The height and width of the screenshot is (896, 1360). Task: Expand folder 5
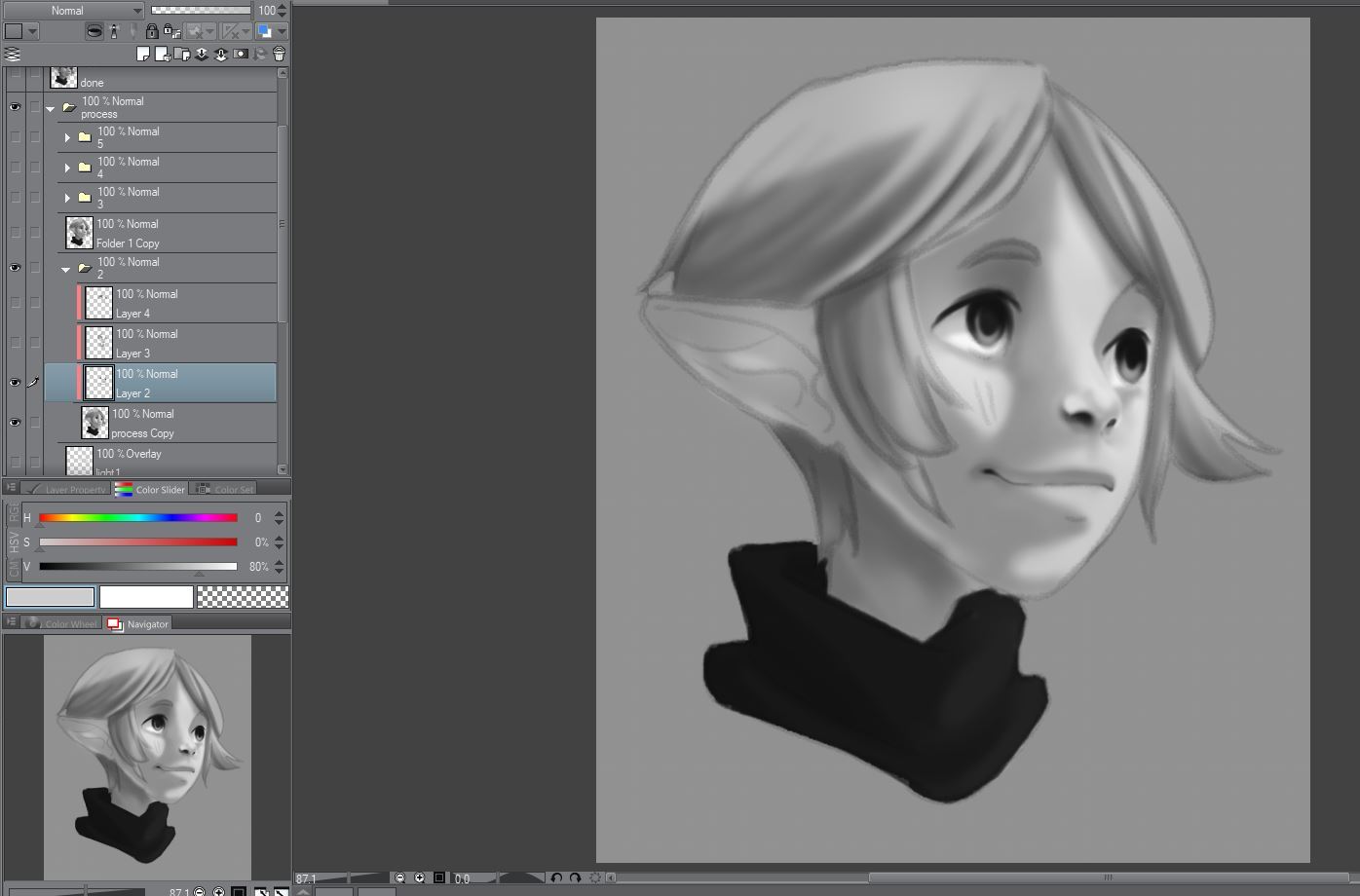click(x=67, y=137)
